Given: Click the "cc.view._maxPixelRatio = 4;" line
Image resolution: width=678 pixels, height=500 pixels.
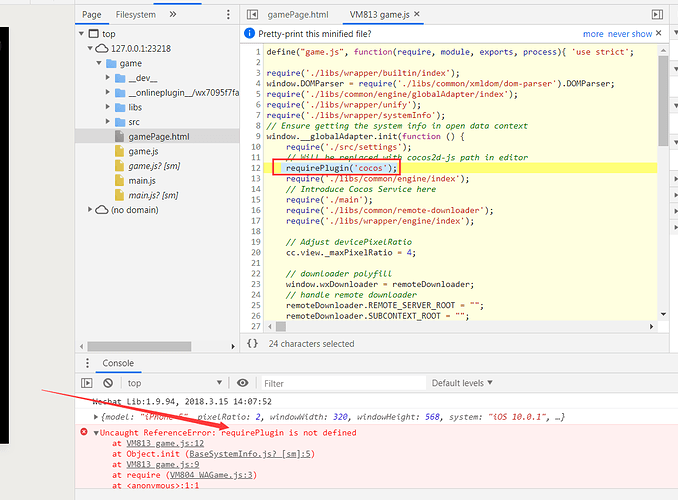Looking at the screenshot, I should 351,253.
